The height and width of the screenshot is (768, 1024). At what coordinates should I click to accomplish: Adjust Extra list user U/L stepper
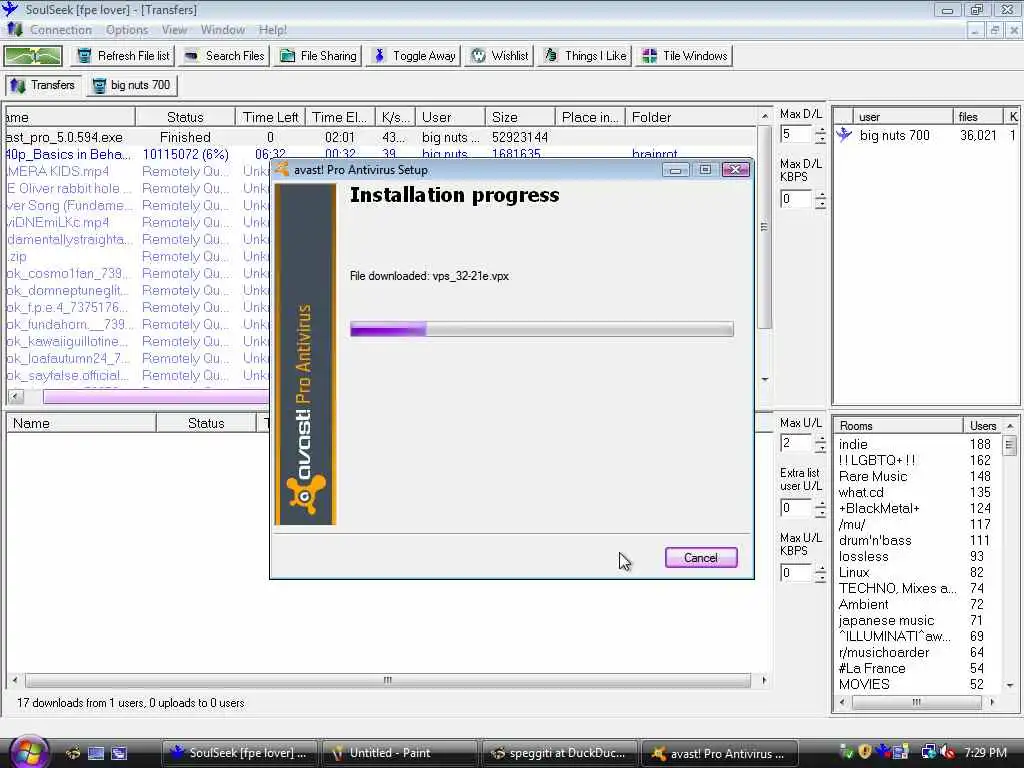[x=820, y=509]
